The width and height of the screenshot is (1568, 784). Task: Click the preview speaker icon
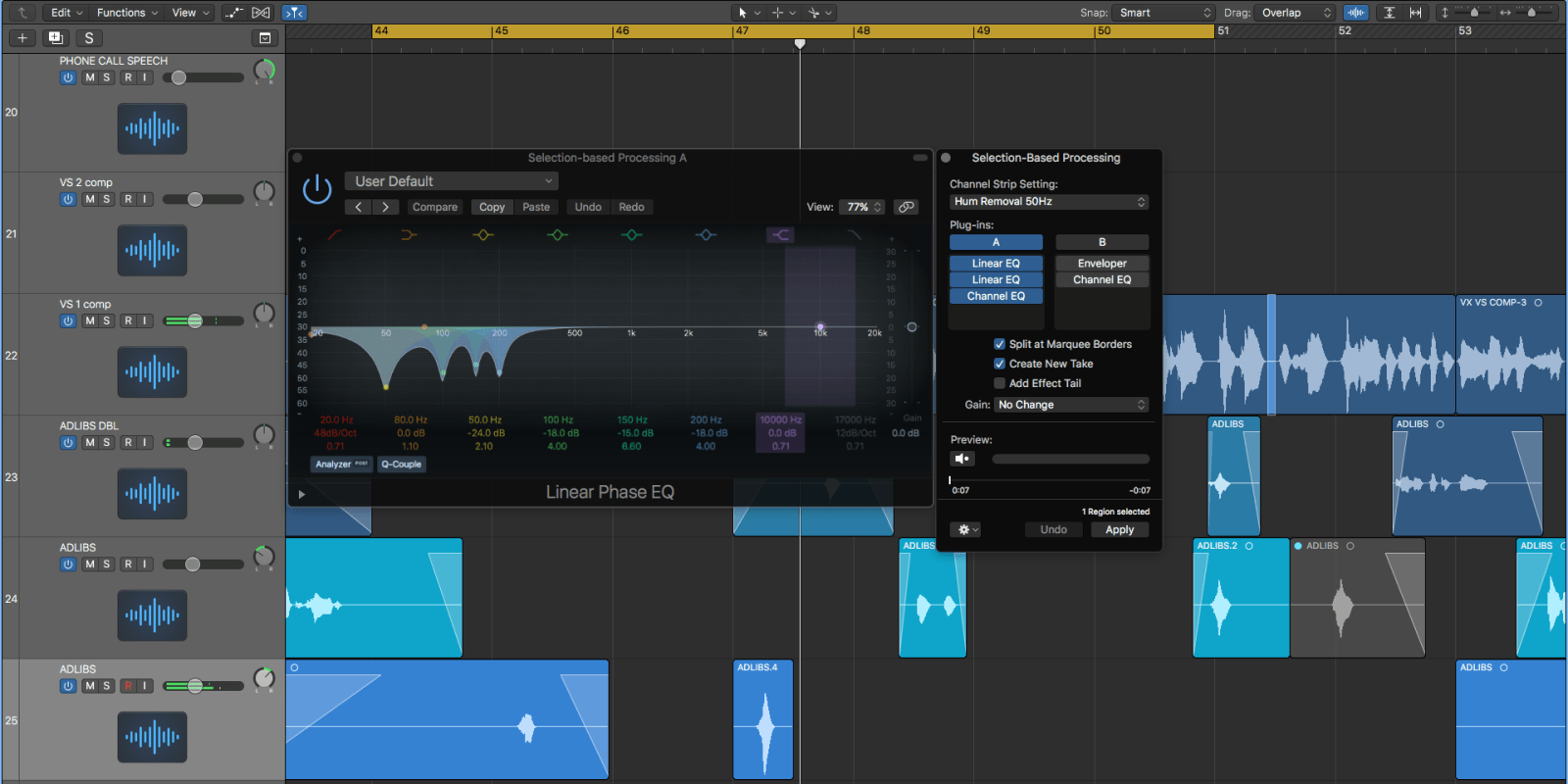tap(962, 459)
